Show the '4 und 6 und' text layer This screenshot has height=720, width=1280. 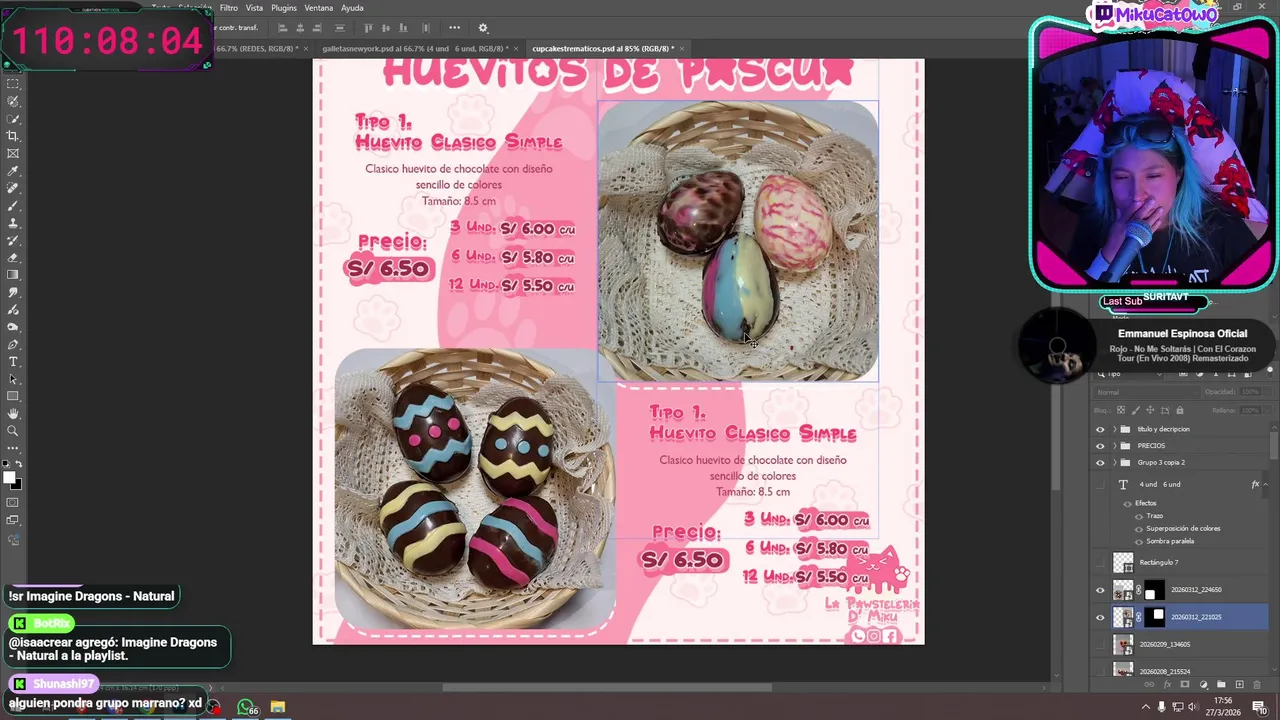click(1101, 484)
